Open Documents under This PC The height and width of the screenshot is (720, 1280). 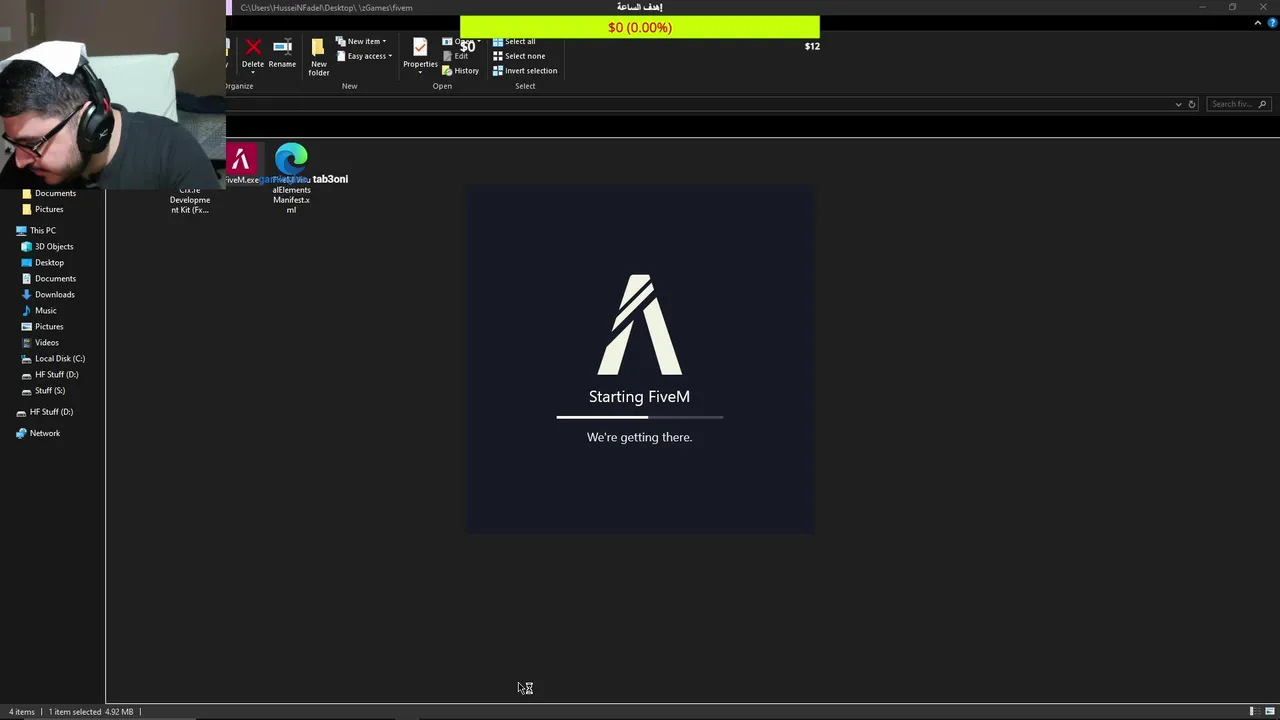tap(49, 278)
